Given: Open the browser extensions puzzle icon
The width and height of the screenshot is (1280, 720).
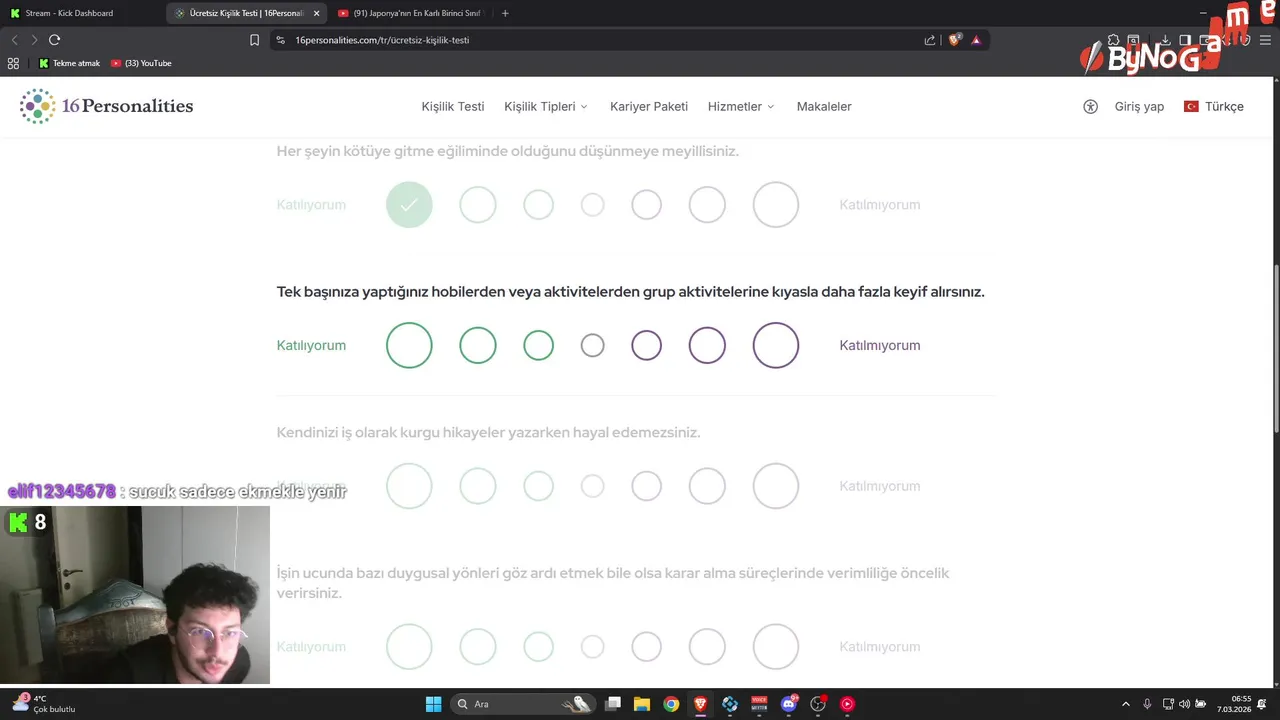Looking at the screenshot, I should 1113,40.
